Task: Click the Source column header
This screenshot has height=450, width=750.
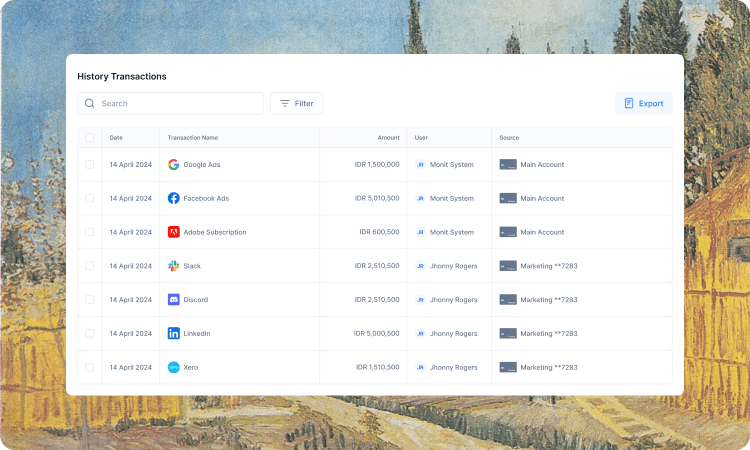Action: click(x=509, y=138)
